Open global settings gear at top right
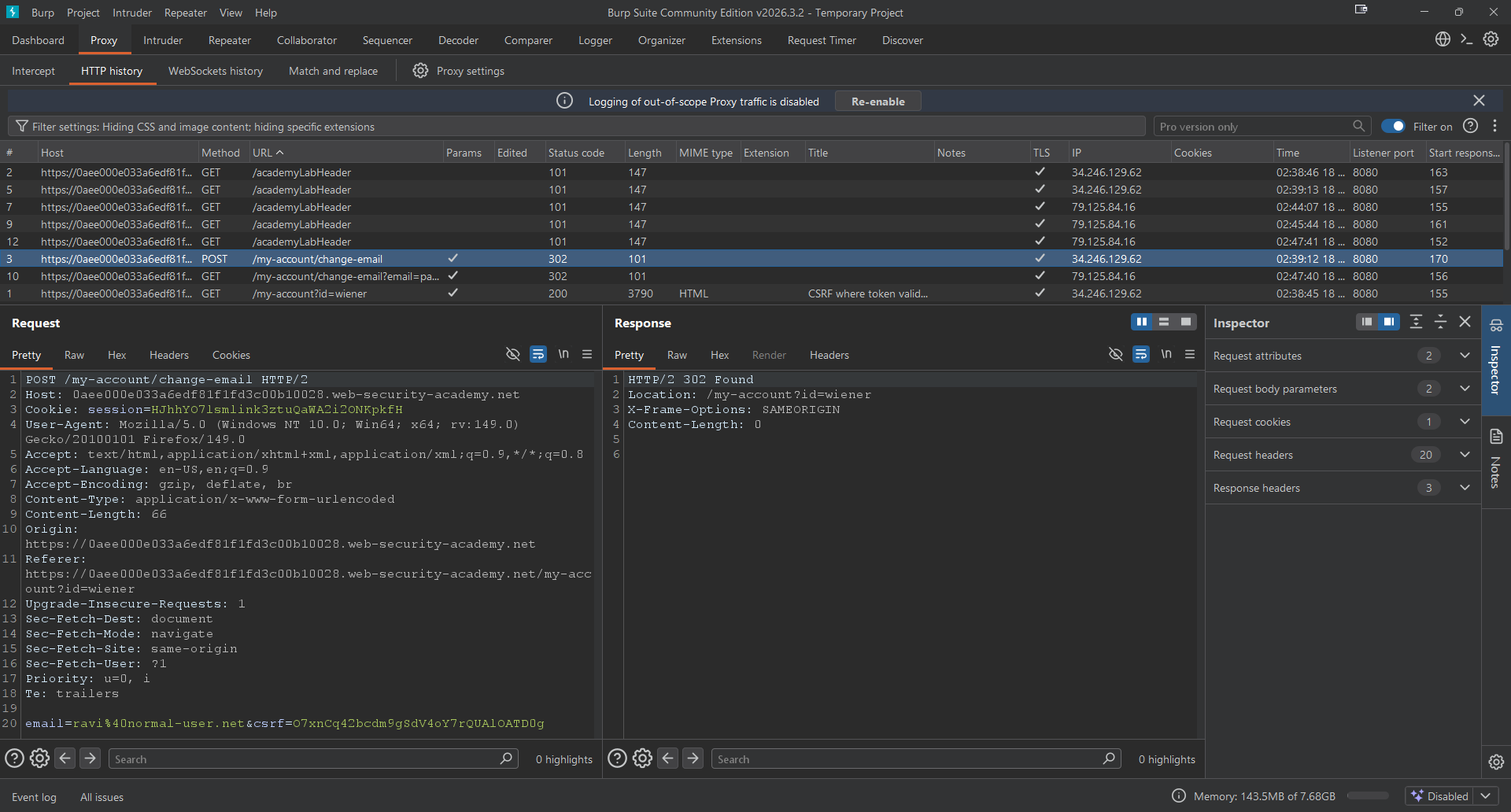The height and width of the screenshot is (812, 1511). point(1491,39)
